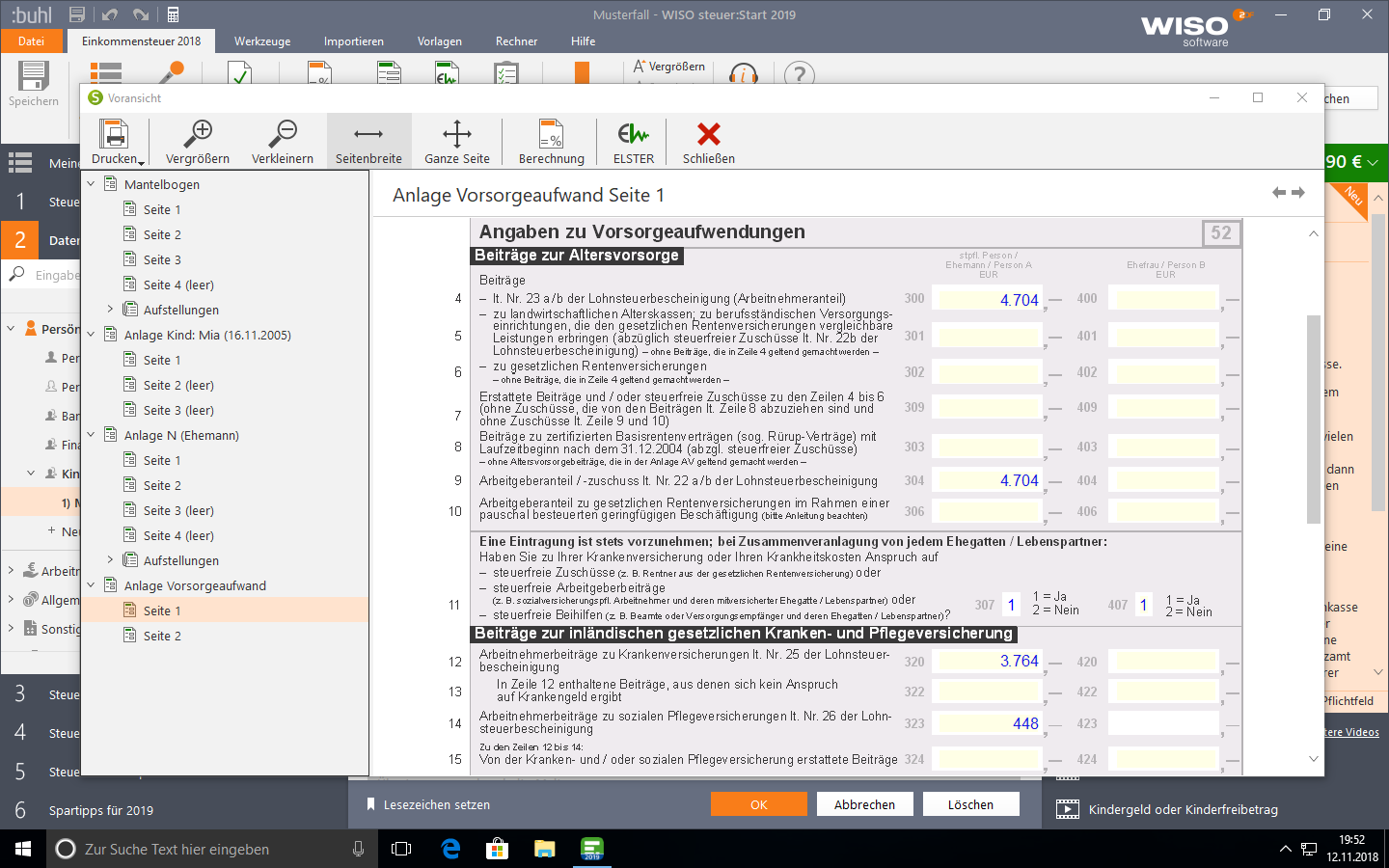This screenshot has height=868, width=1389.
Task: Open the Berechnung calculation icon
Action: 551,134
